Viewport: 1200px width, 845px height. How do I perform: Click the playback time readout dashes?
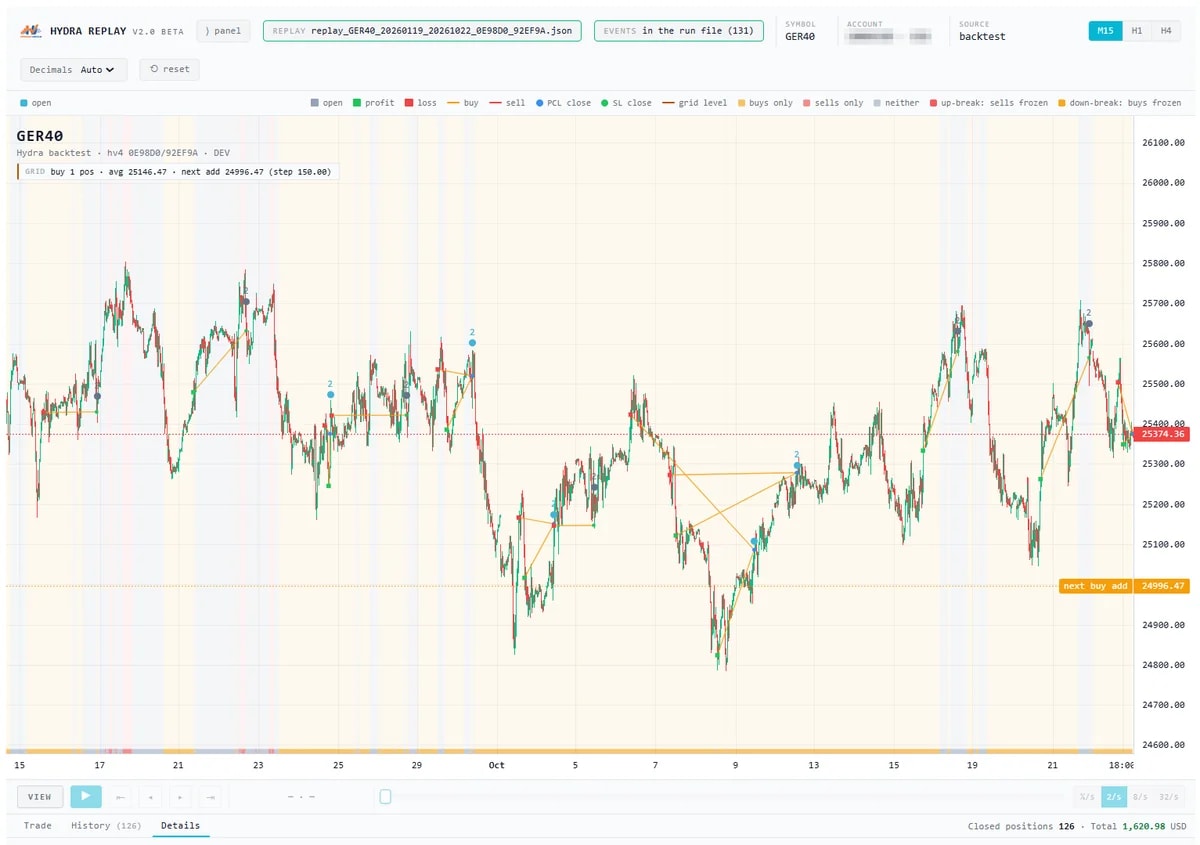301,797
